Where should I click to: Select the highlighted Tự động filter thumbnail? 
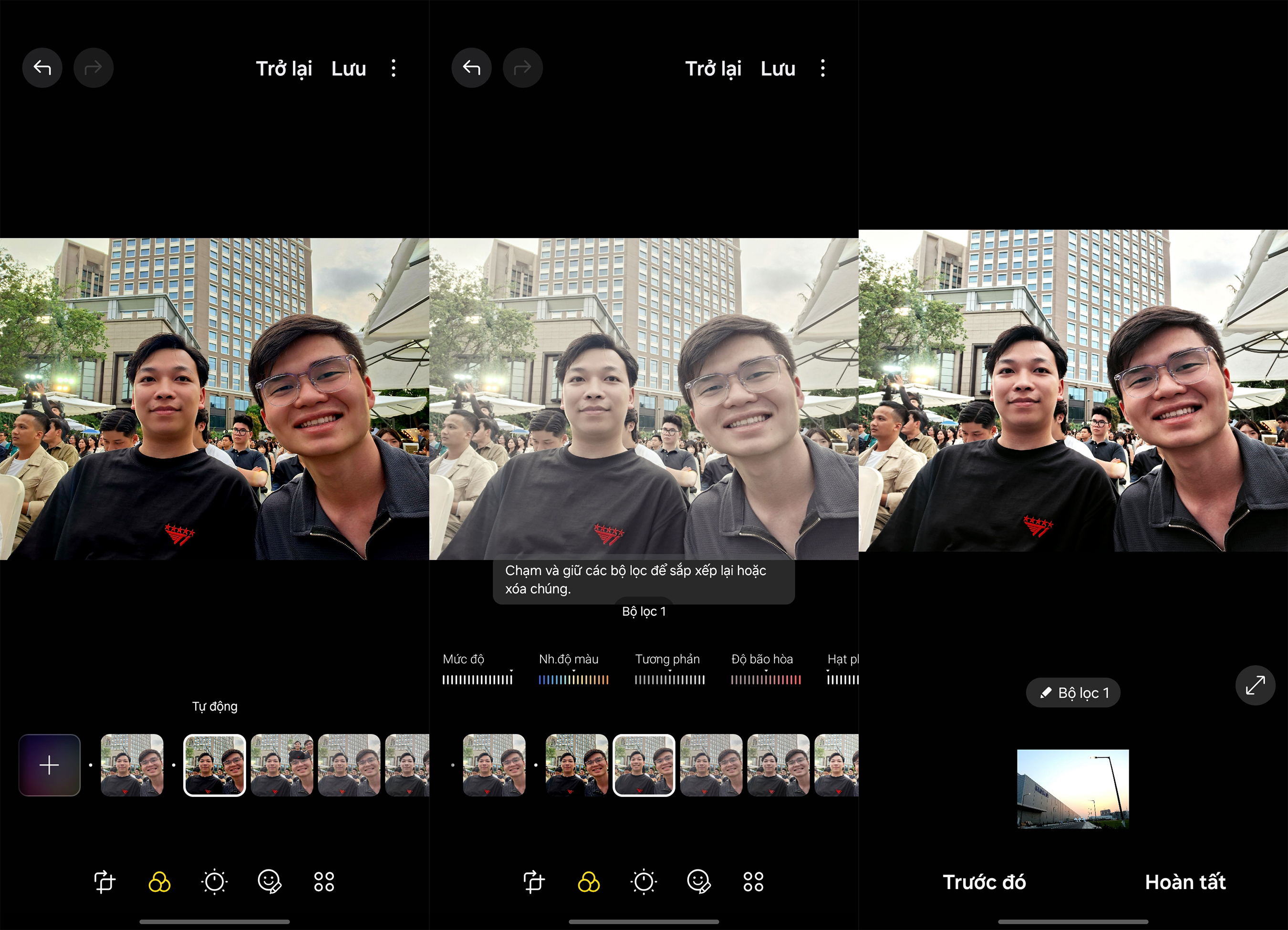click(x=215, y=765)
